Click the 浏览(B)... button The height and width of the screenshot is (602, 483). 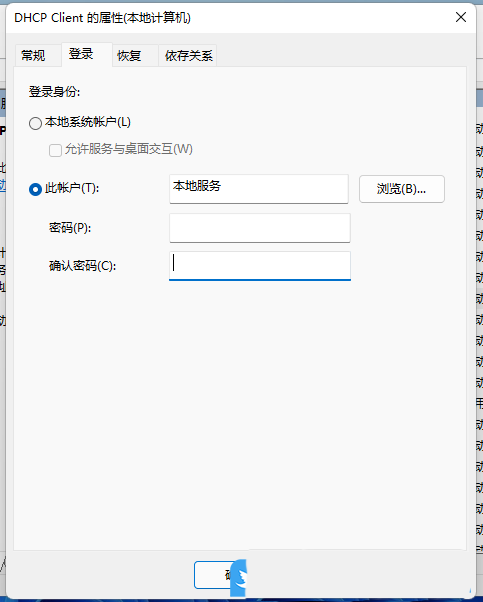click(x=402, y=189)
